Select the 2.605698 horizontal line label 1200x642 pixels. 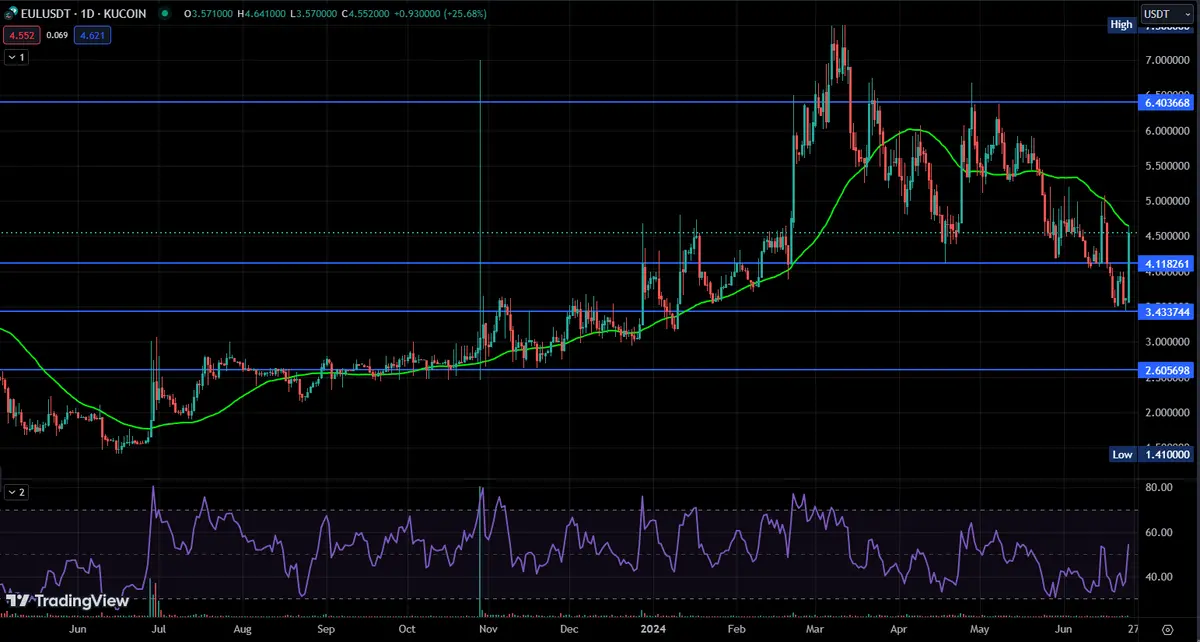(1166, 370)
